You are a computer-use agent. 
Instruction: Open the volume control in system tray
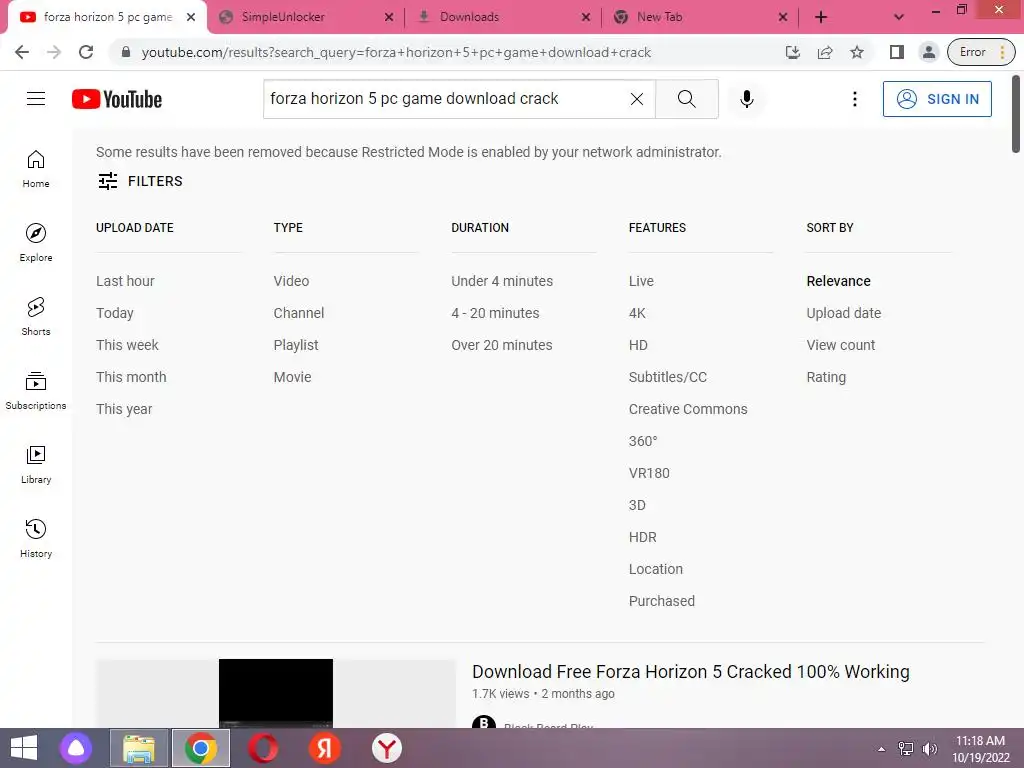929,748
